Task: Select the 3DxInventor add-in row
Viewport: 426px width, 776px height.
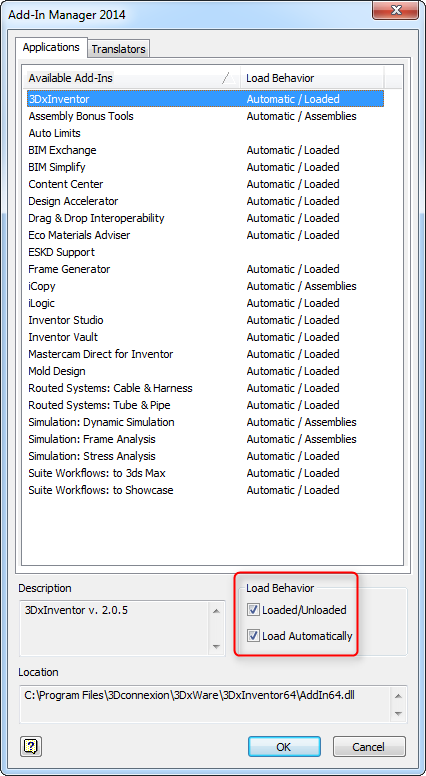Action: (x=205, y=99)
